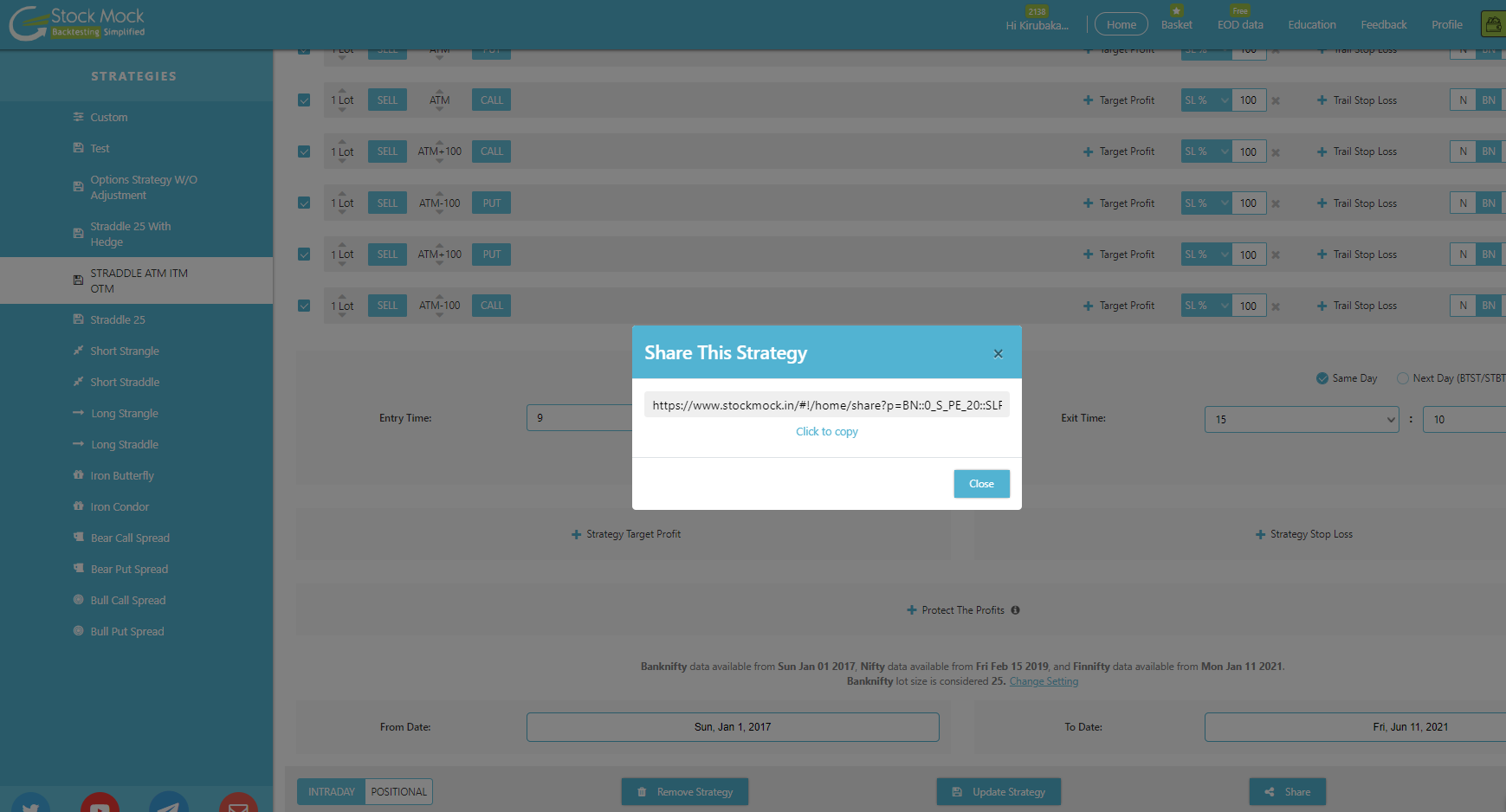Click the icon beside Iron Butterfly
This screenshot has width=1506, height=812.
coord(79,475)
